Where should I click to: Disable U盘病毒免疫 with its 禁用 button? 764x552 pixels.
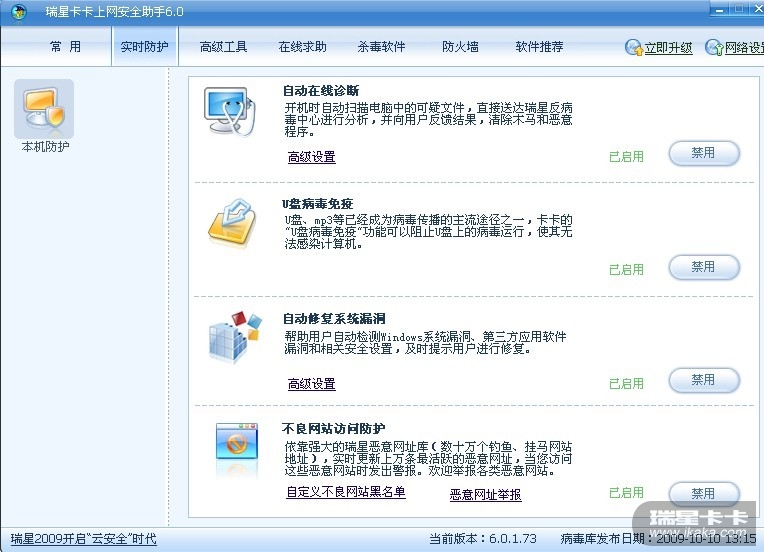point(705,267)
